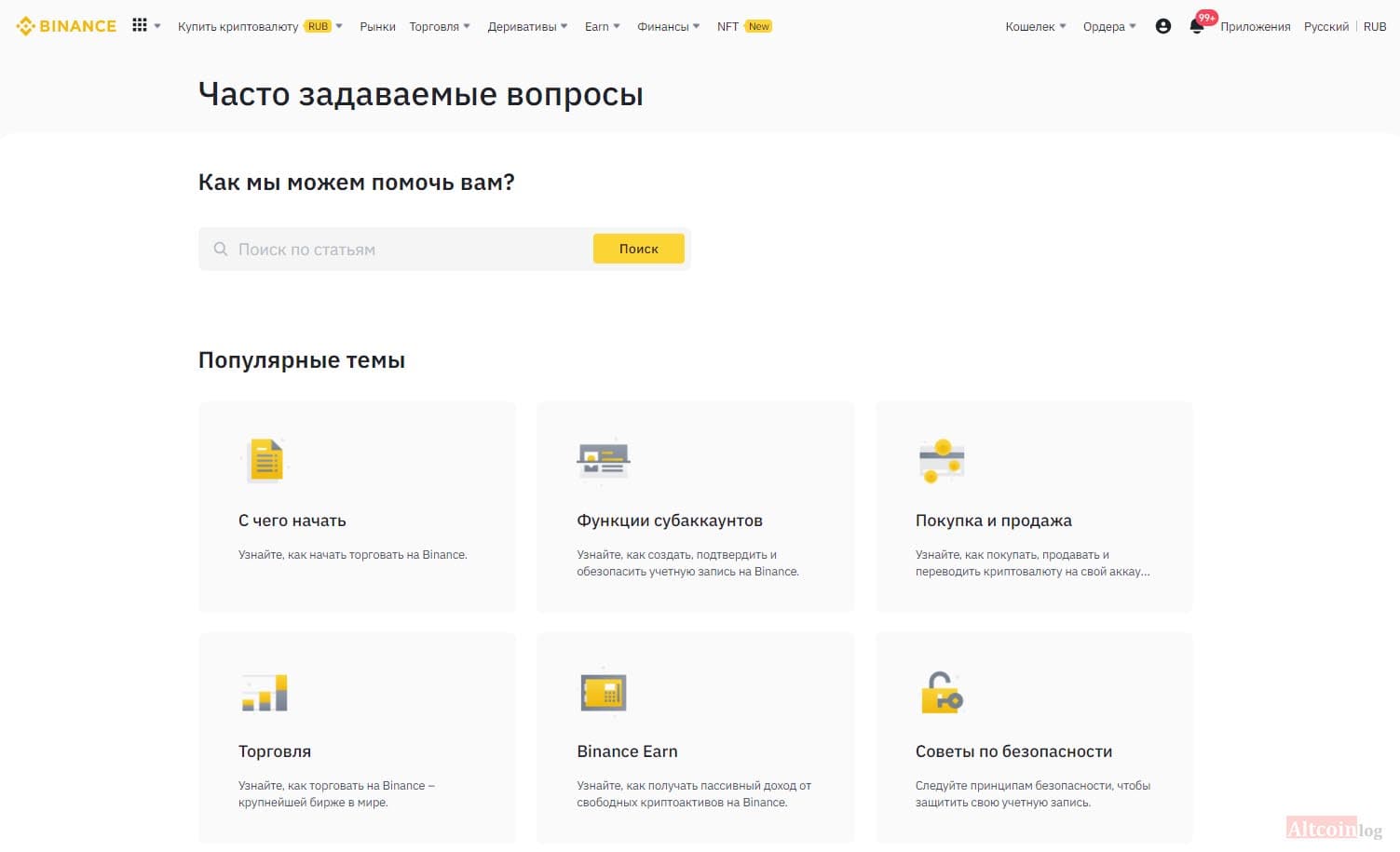Click the Binance logo
Viewport: 1400px width, 852px height.
tap(66, 26)
